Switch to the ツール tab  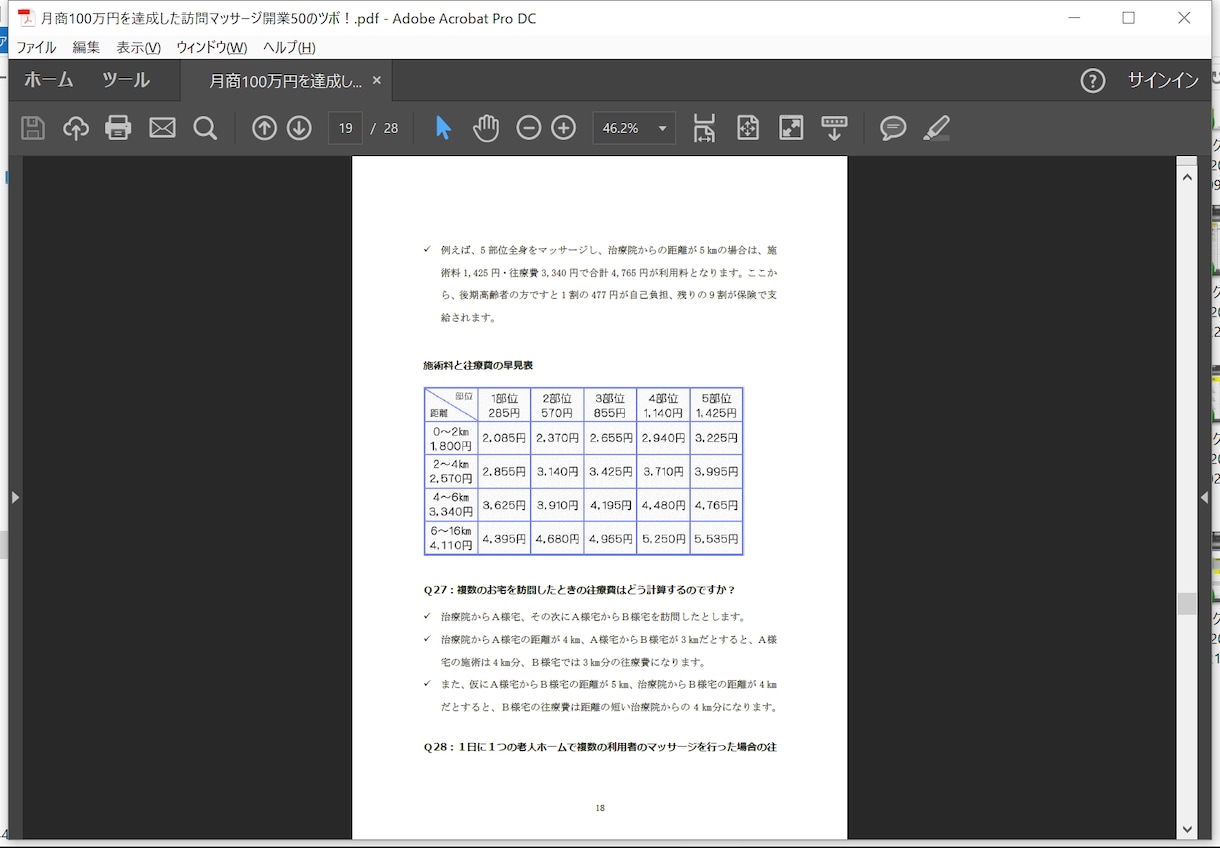[x=126, y=80]
